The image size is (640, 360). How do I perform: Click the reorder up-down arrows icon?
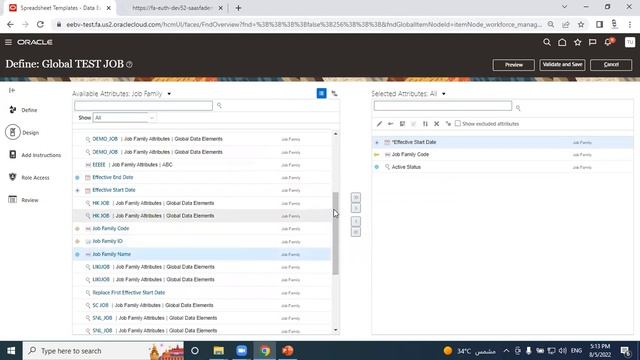[425, 124]
